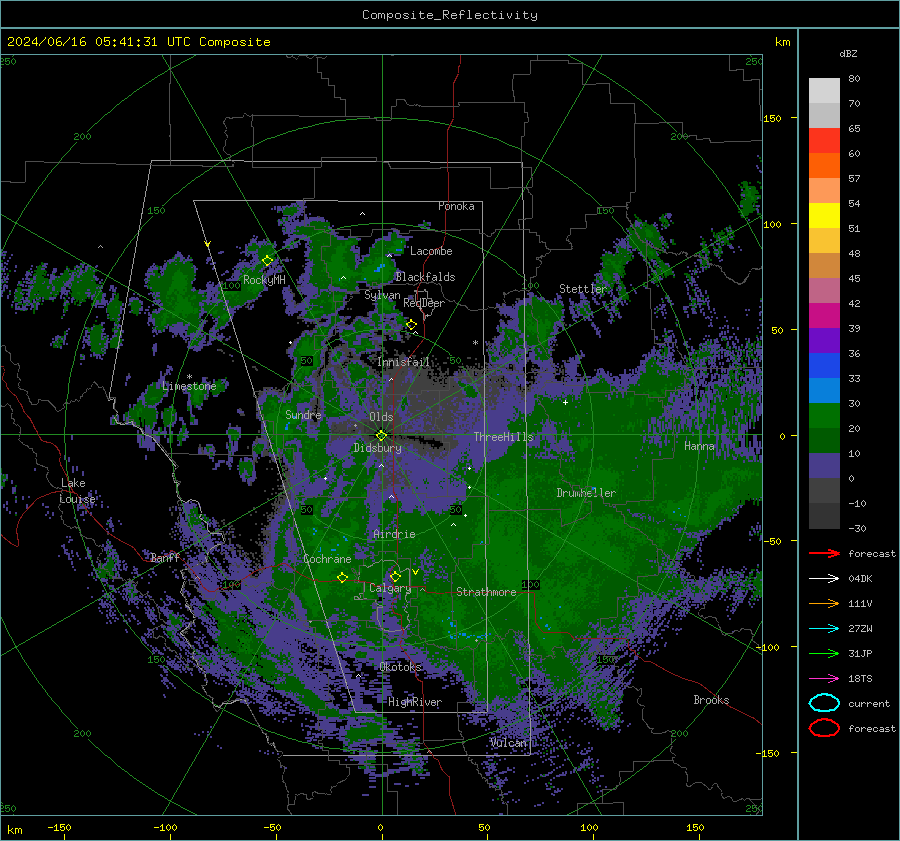The image size is (900, 841).
Task: Select the yellow 54 dBZ color swatch
Action: pos(824,216)
